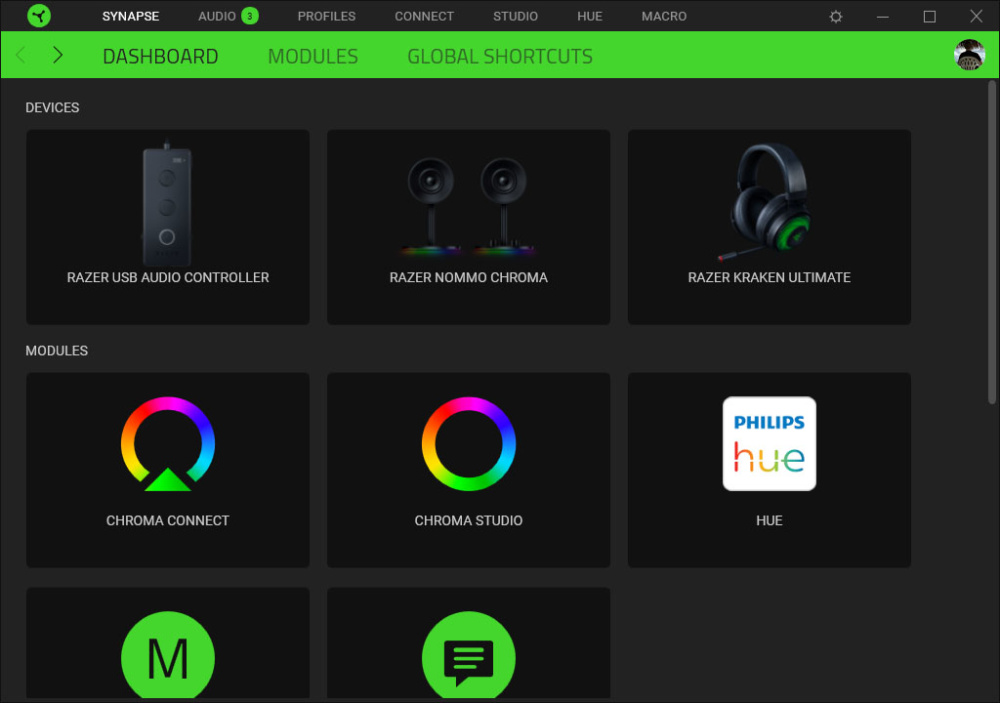Go back with the left arrow

tap(21, 56)
